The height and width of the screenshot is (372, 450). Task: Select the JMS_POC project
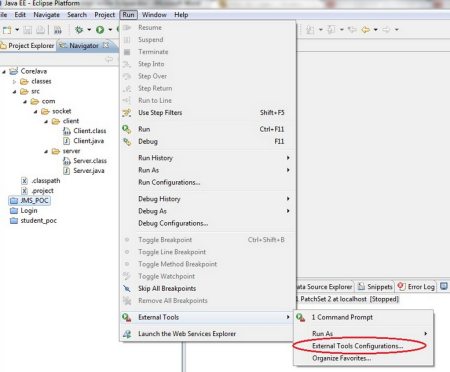click(30, 201)
